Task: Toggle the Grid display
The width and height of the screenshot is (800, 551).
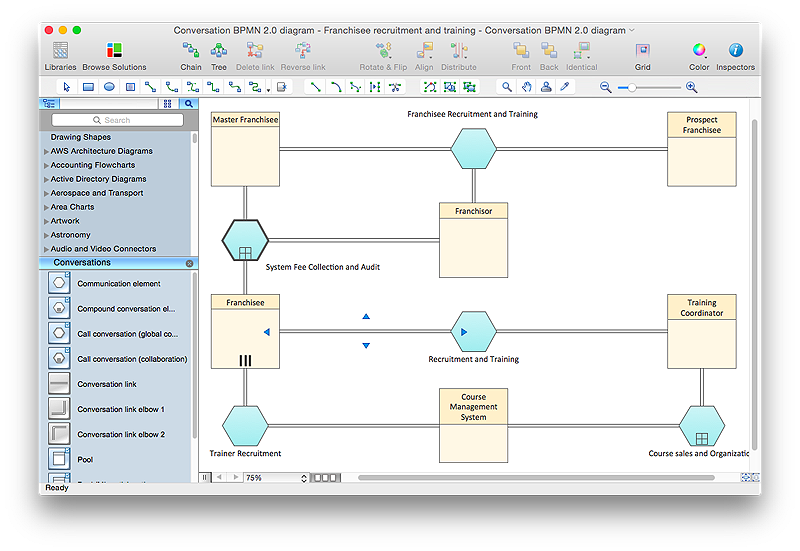Action: click(x=642, y=56)
